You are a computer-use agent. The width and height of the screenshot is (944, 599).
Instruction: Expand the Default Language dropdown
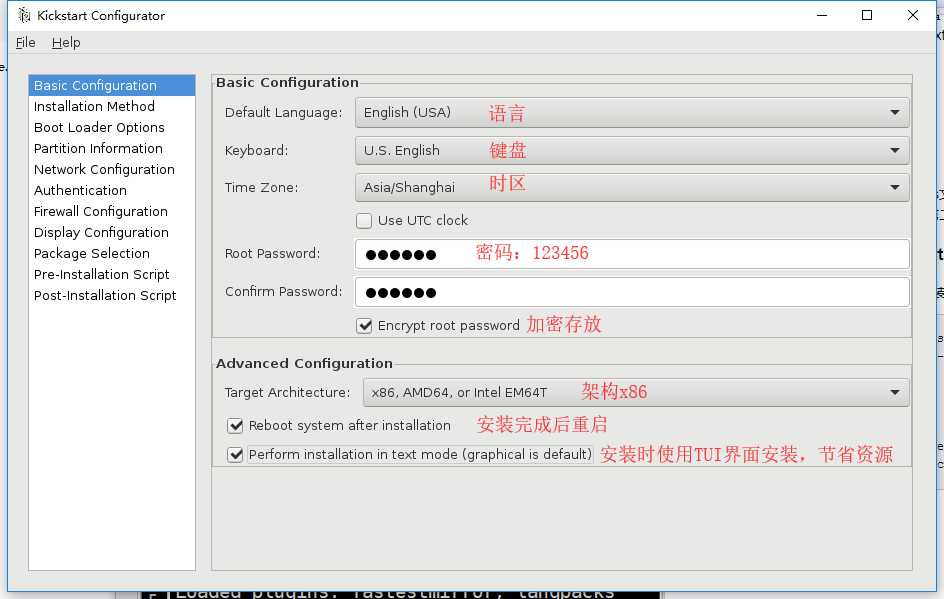click(x=632, y=113)
